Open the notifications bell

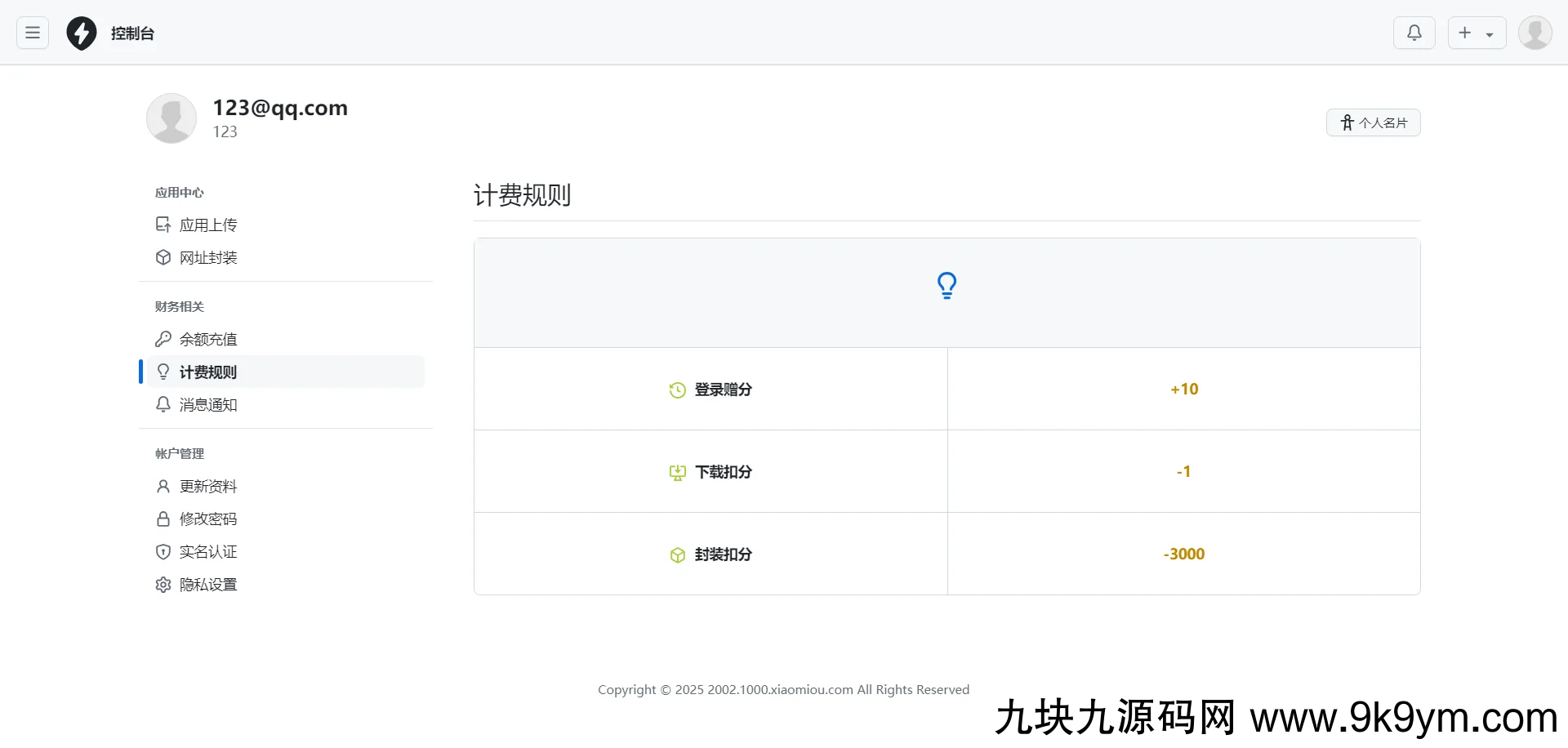pos(1414,33)
